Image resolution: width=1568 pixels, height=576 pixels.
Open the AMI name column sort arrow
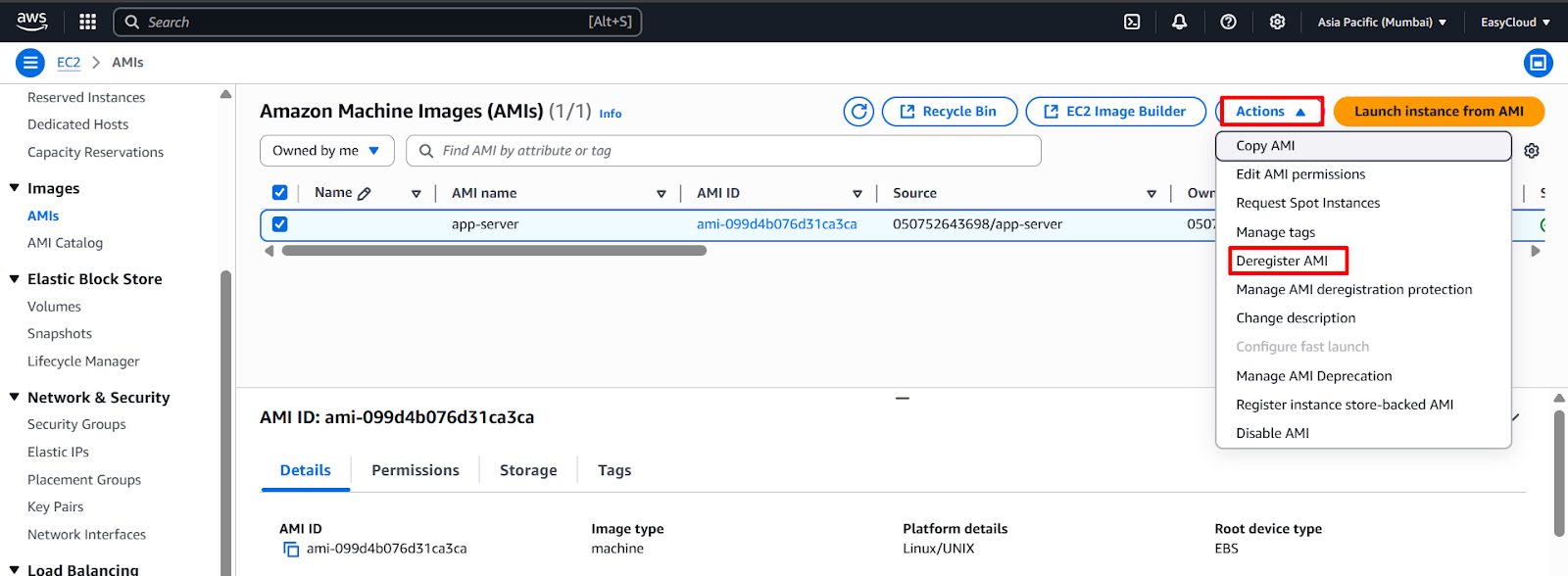coord(661,194)
